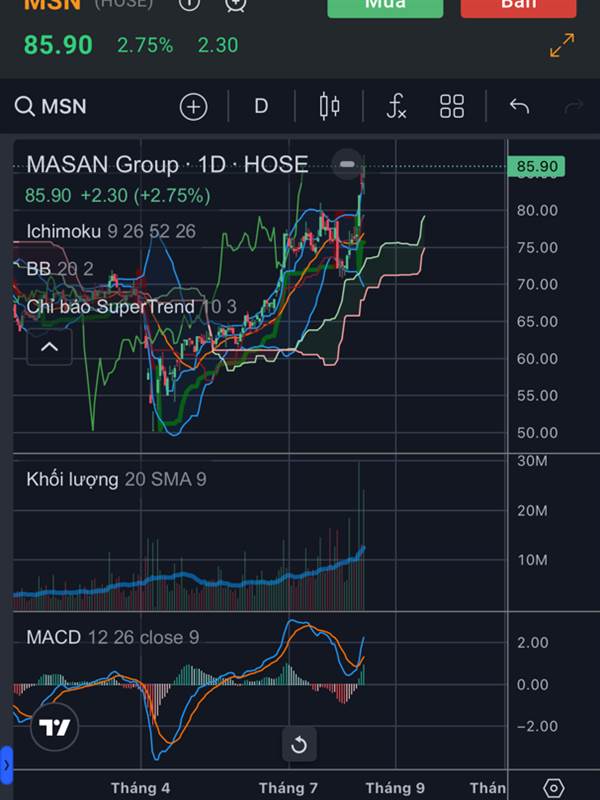Tap the grey minus pill button on chart
The width and height of the screenshot is (600, 800).
pos(347,164)
